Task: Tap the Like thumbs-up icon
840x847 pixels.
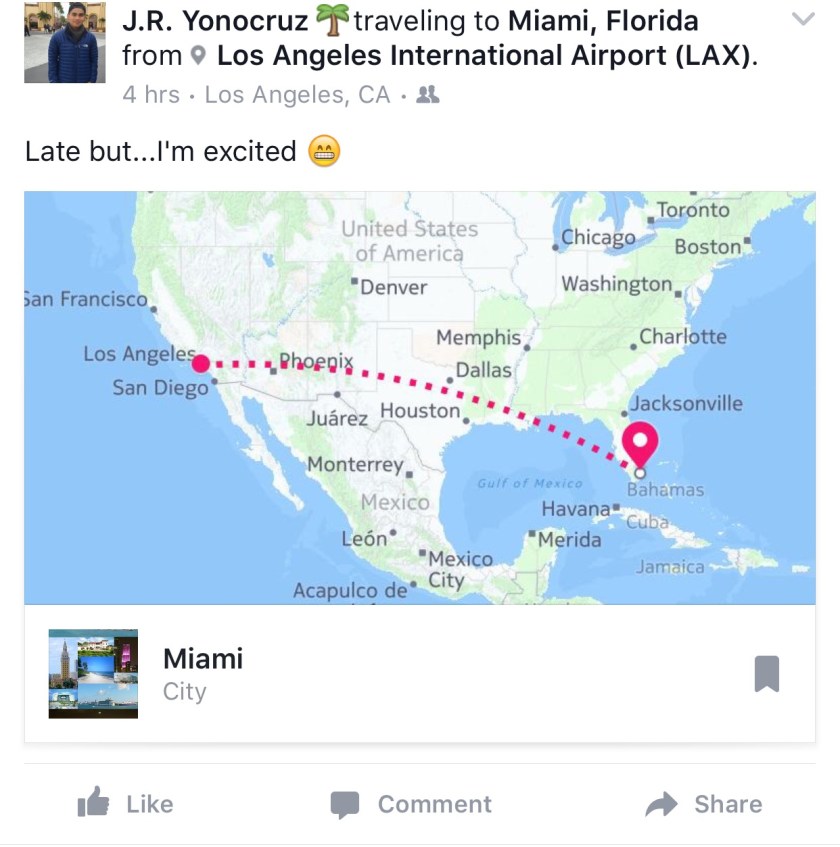Action: tap(94, 803)
